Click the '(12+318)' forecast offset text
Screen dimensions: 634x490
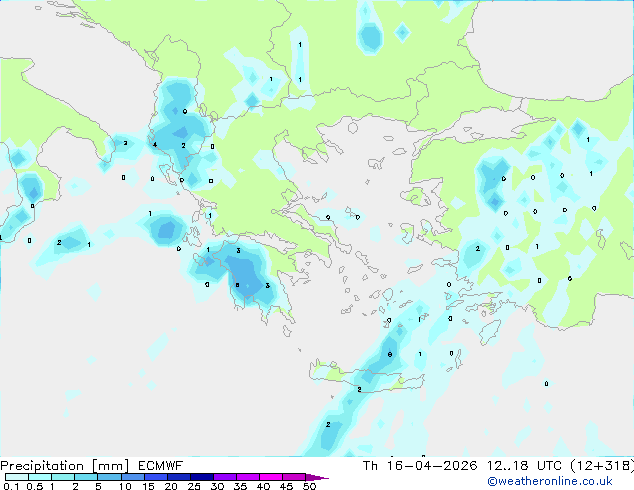tap(602, 466)
